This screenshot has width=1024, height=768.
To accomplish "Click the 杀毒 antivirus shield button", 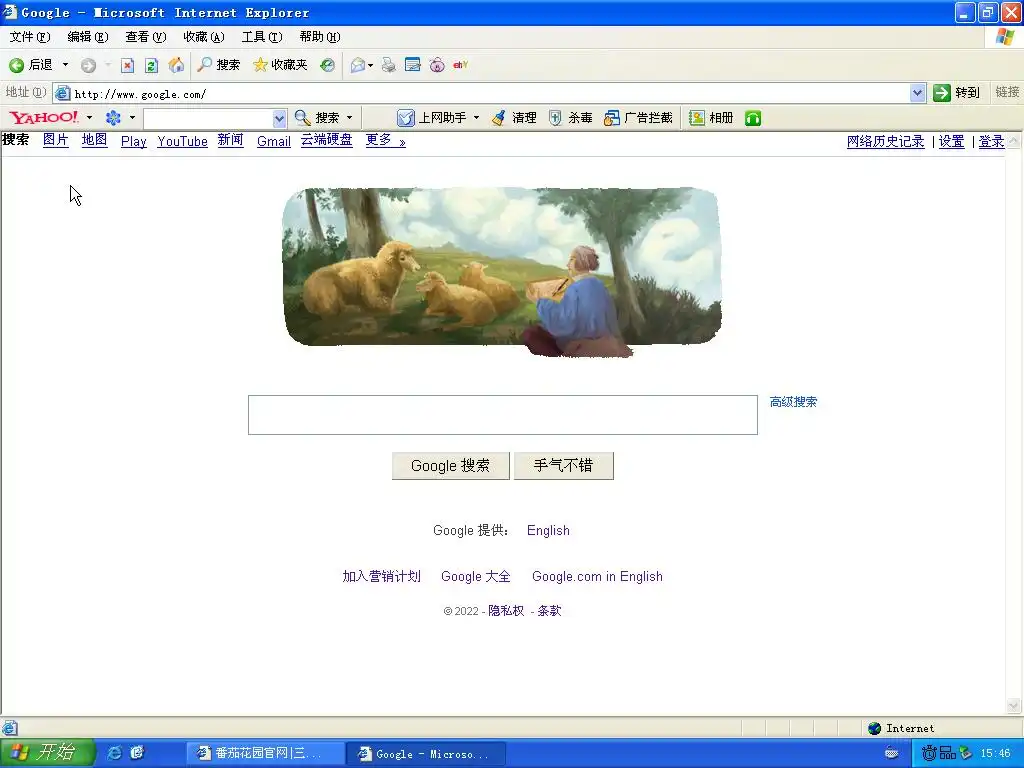I will (570, 118).
